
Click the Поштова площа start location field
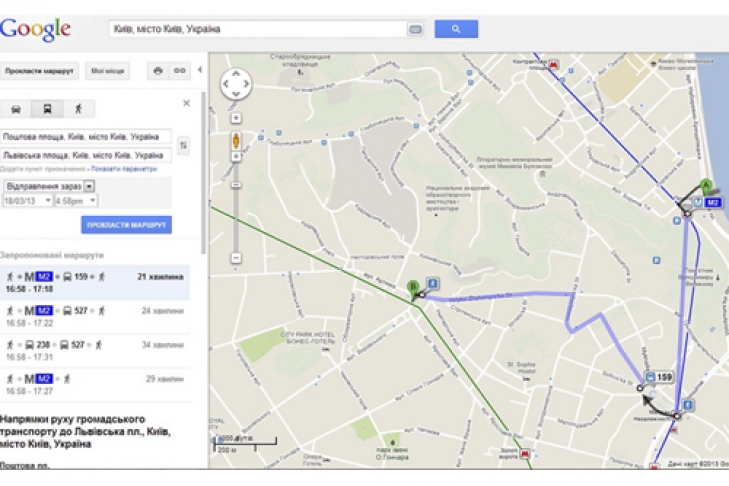[86, 137]
